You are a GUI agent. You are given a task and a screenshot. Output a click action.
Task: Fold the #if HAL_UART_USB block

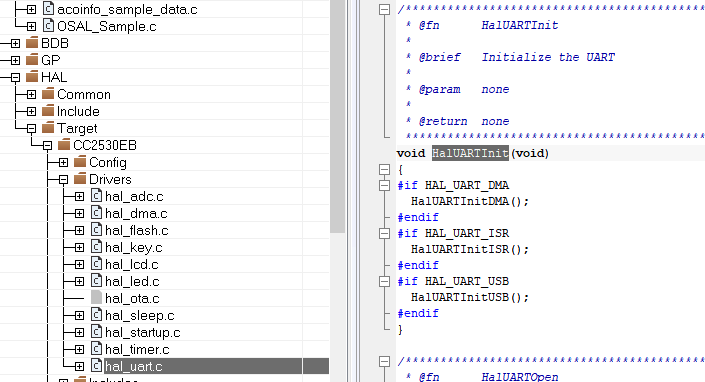tap(384, 281)
